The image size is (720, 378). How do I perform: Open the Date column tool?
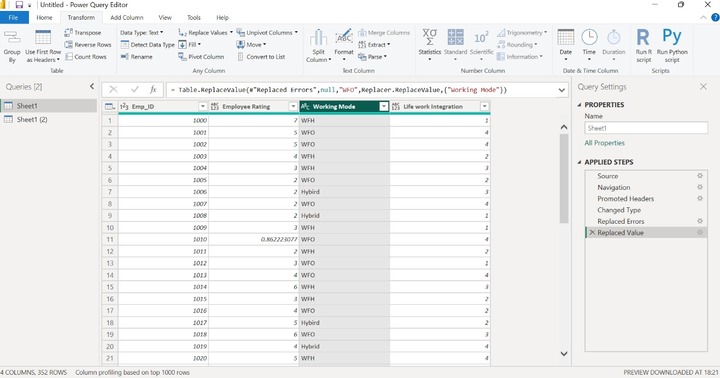(x=566, y=45)
